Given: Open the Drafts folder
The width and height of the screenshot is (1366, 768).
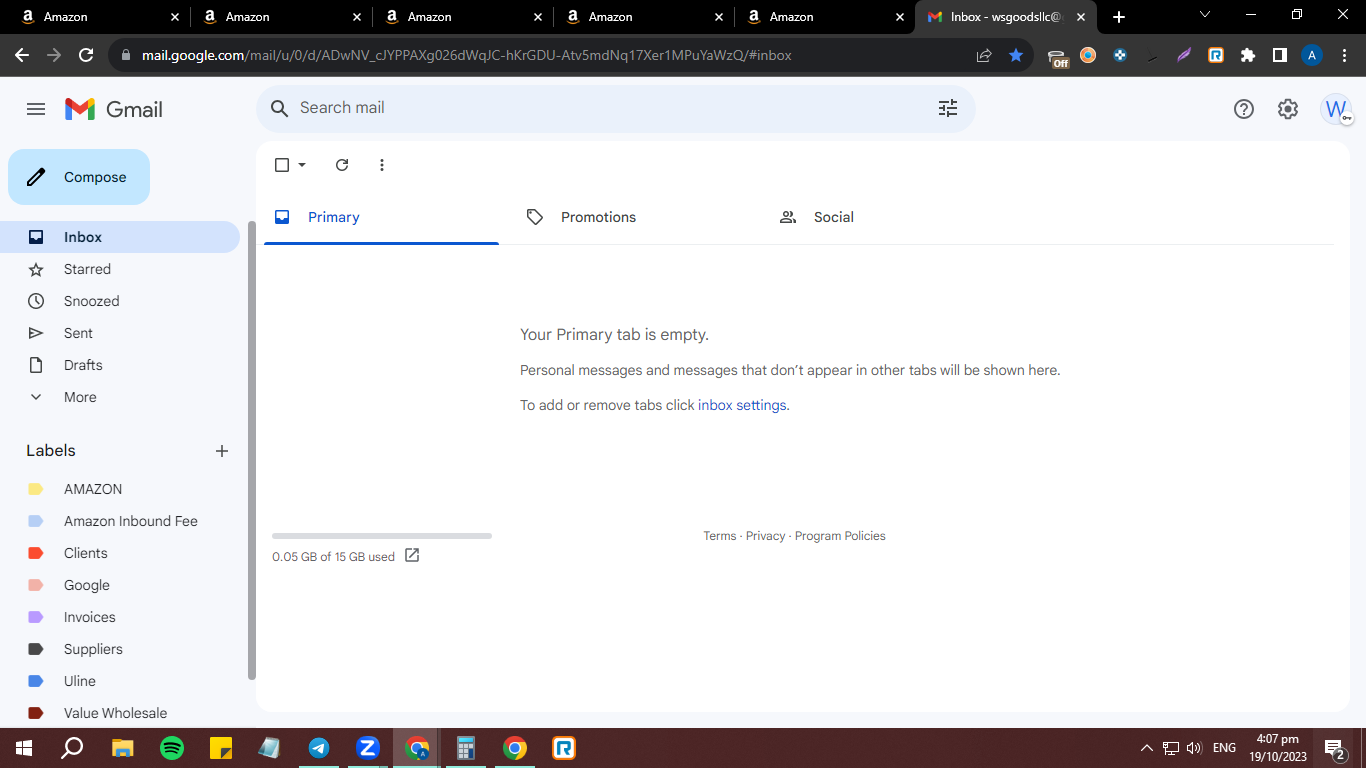Looking at the screenshot, I should (x=120, y=365).
